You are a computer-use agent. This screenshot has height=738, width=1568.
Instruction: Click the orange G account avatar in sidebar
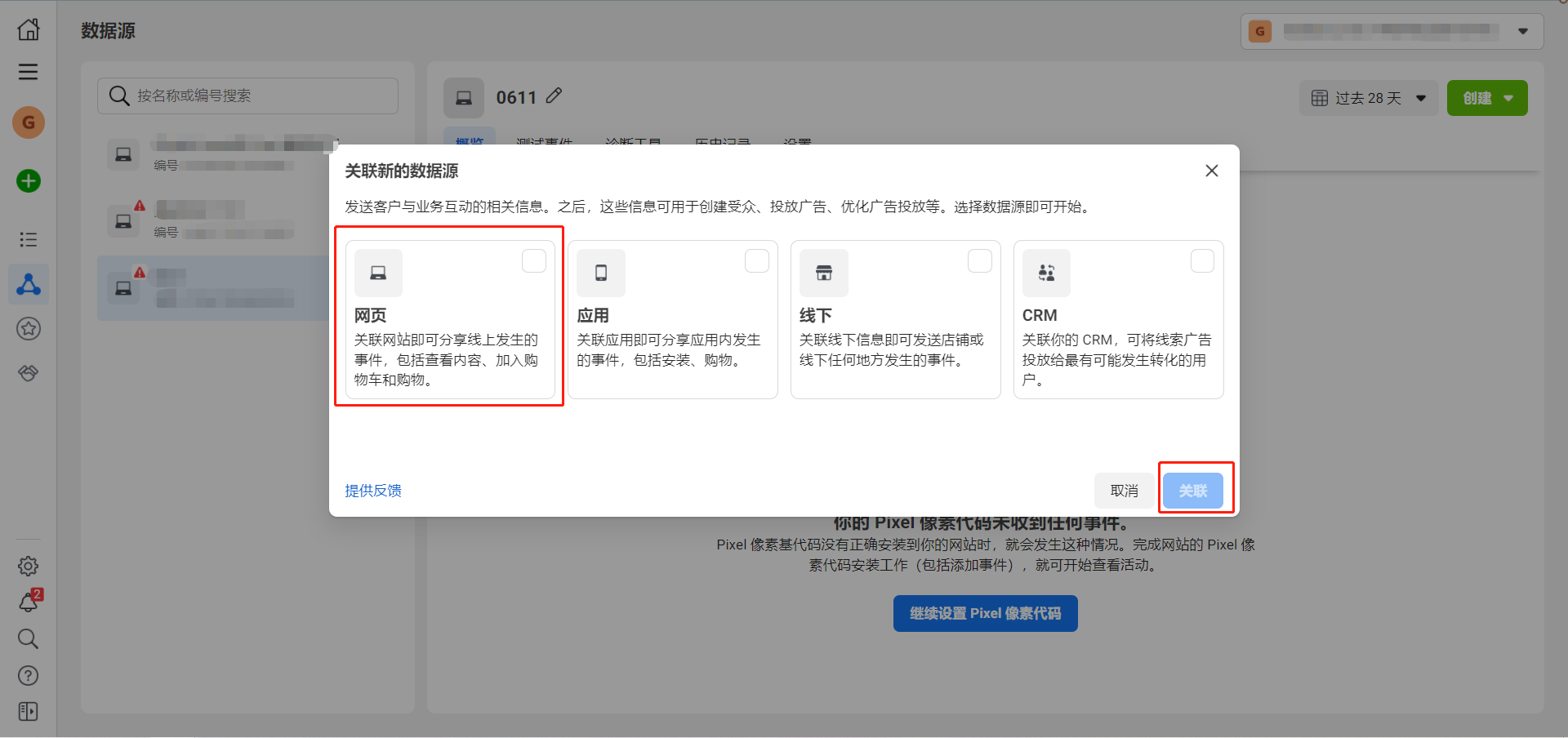pyautogui.click(x=29, y=122)
